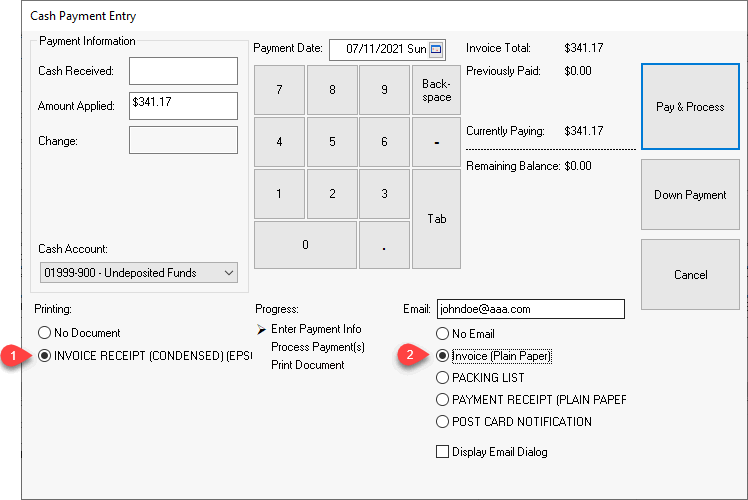748x500 pixels.
Task: Select INVOICE RECEIPT (CONDENSED) printing option
Action: [x=44, y=355]
